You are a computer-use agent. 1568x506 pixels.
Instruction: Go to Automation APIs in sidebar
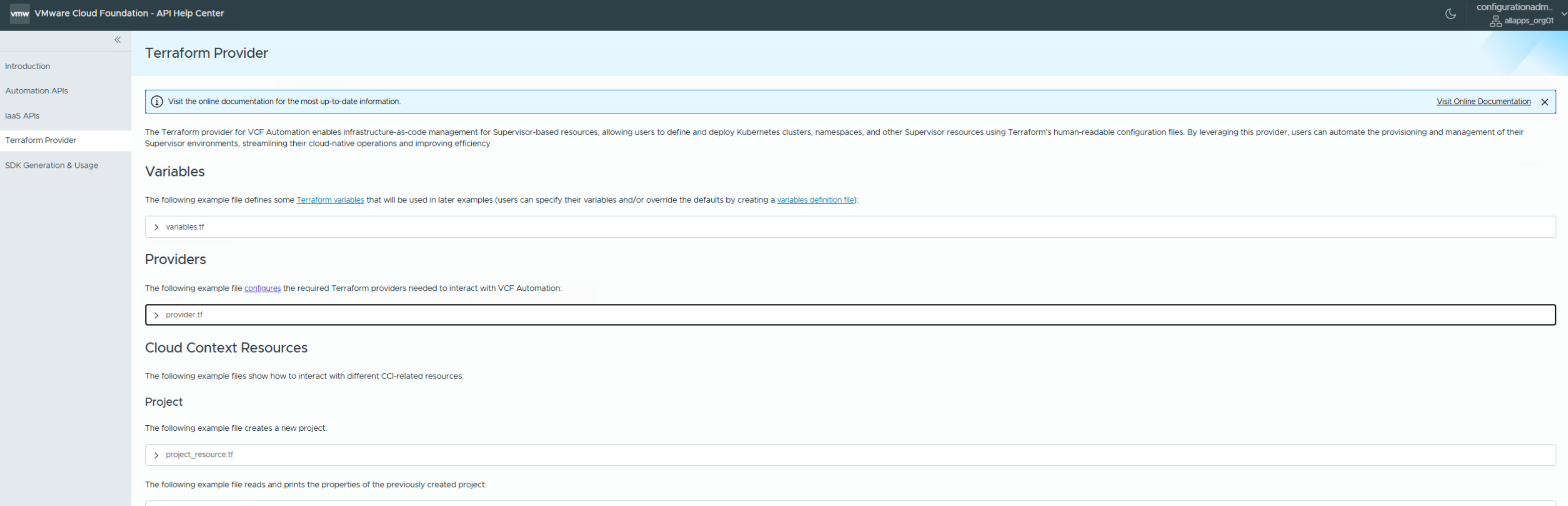pos(37,91)
